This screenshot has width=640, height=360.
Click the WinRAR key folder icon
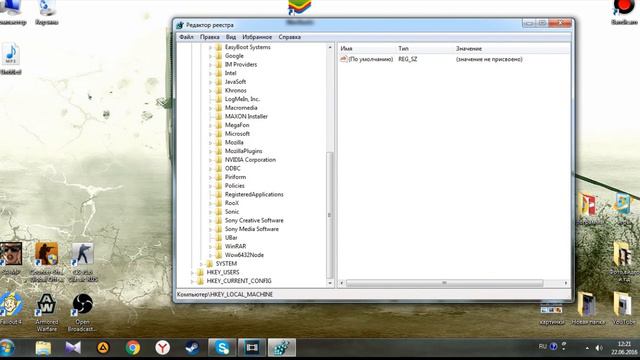pyautogui.click(x=218, y=246)
